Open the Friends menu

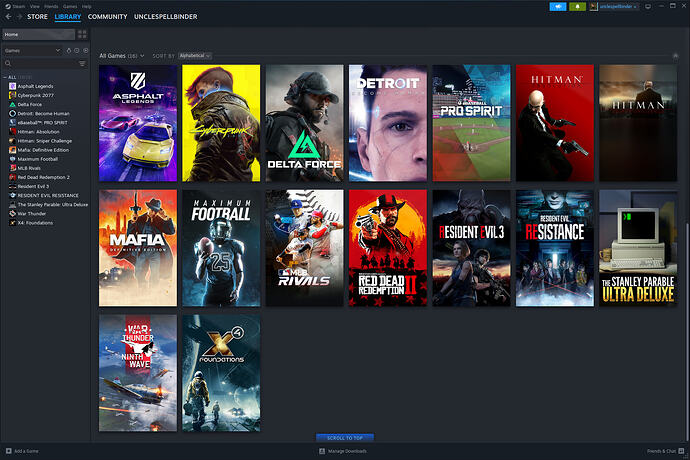[51, 7]
